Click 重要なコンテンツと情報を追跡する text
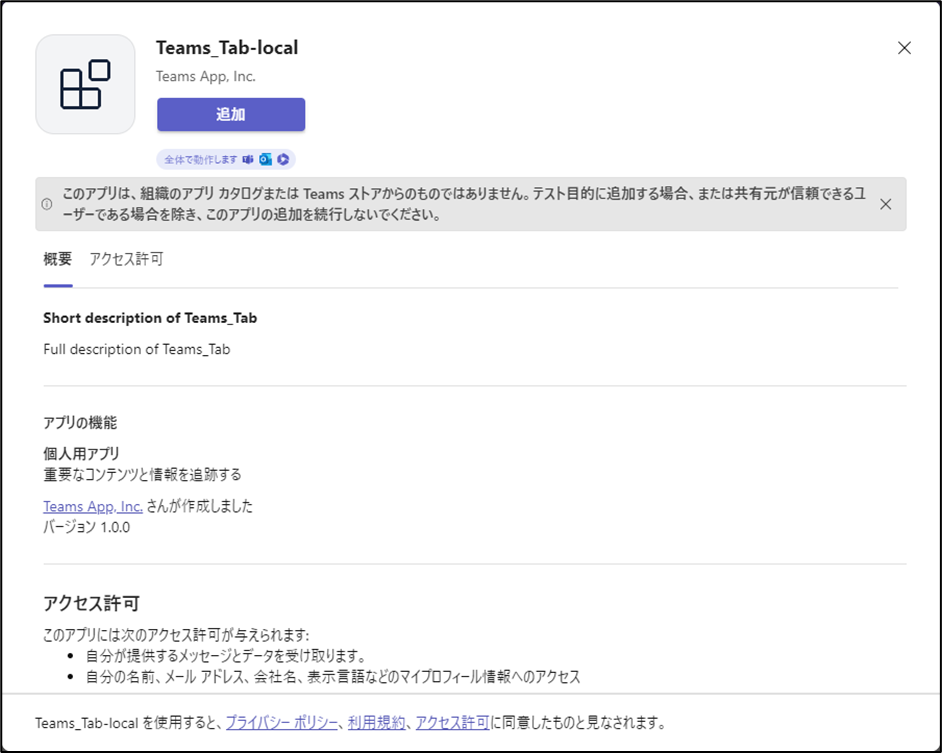This screenshot has height=753, width=942. 142,475
